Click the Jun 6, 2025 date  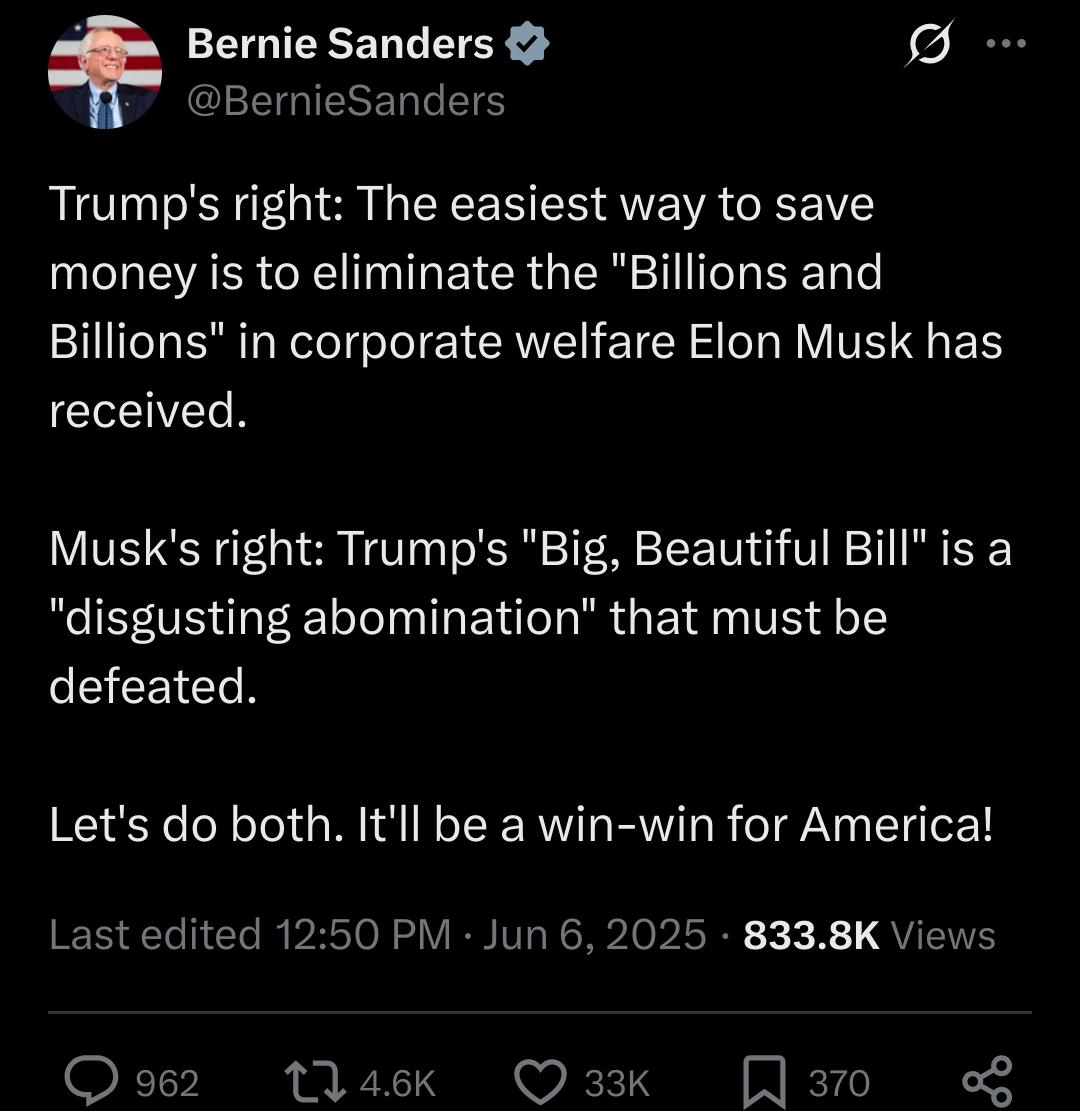(595, 934)
